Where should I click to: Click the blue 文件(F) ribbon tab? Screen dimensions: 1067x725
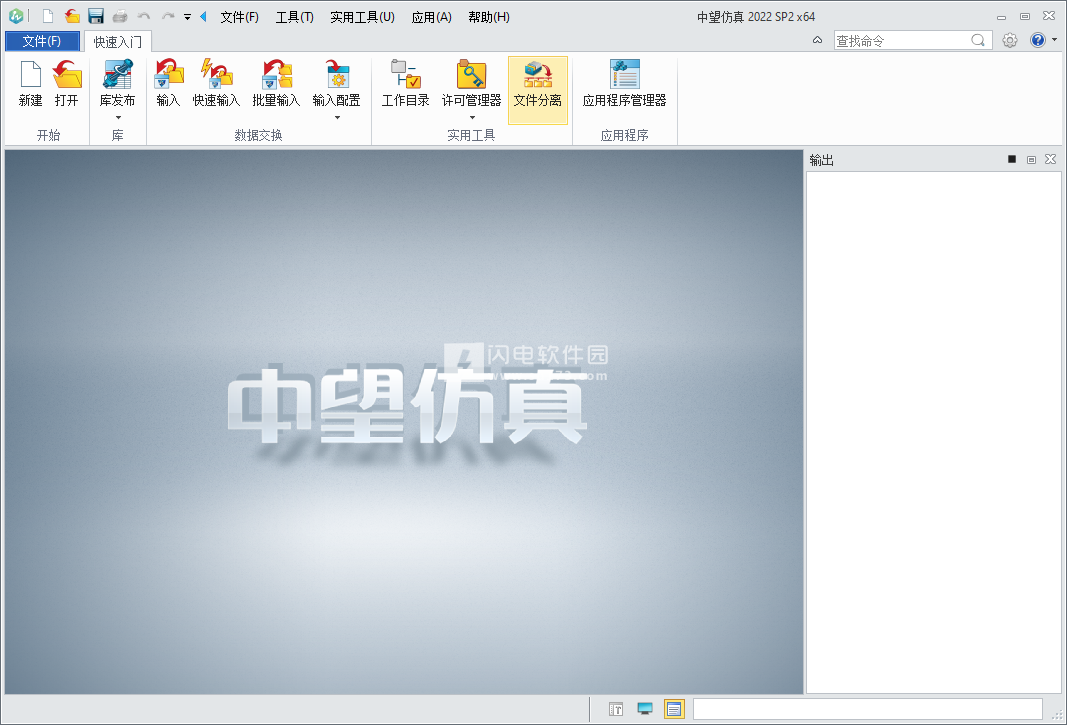[42, 42]
